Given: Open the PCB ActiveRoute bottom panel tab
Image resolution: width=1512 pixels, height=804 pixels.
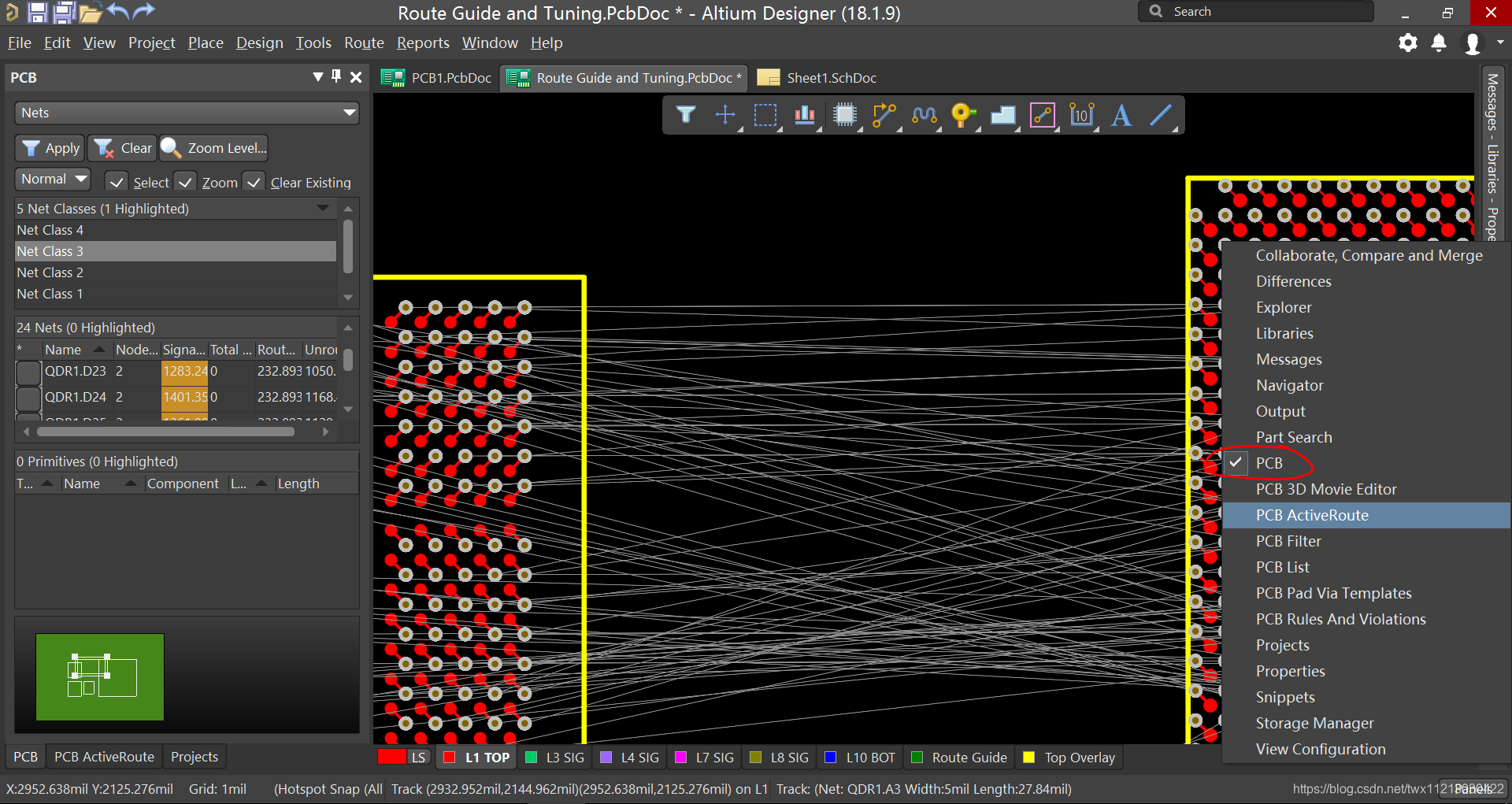Looking at the screenshot, I should click(x=104, y=757).
